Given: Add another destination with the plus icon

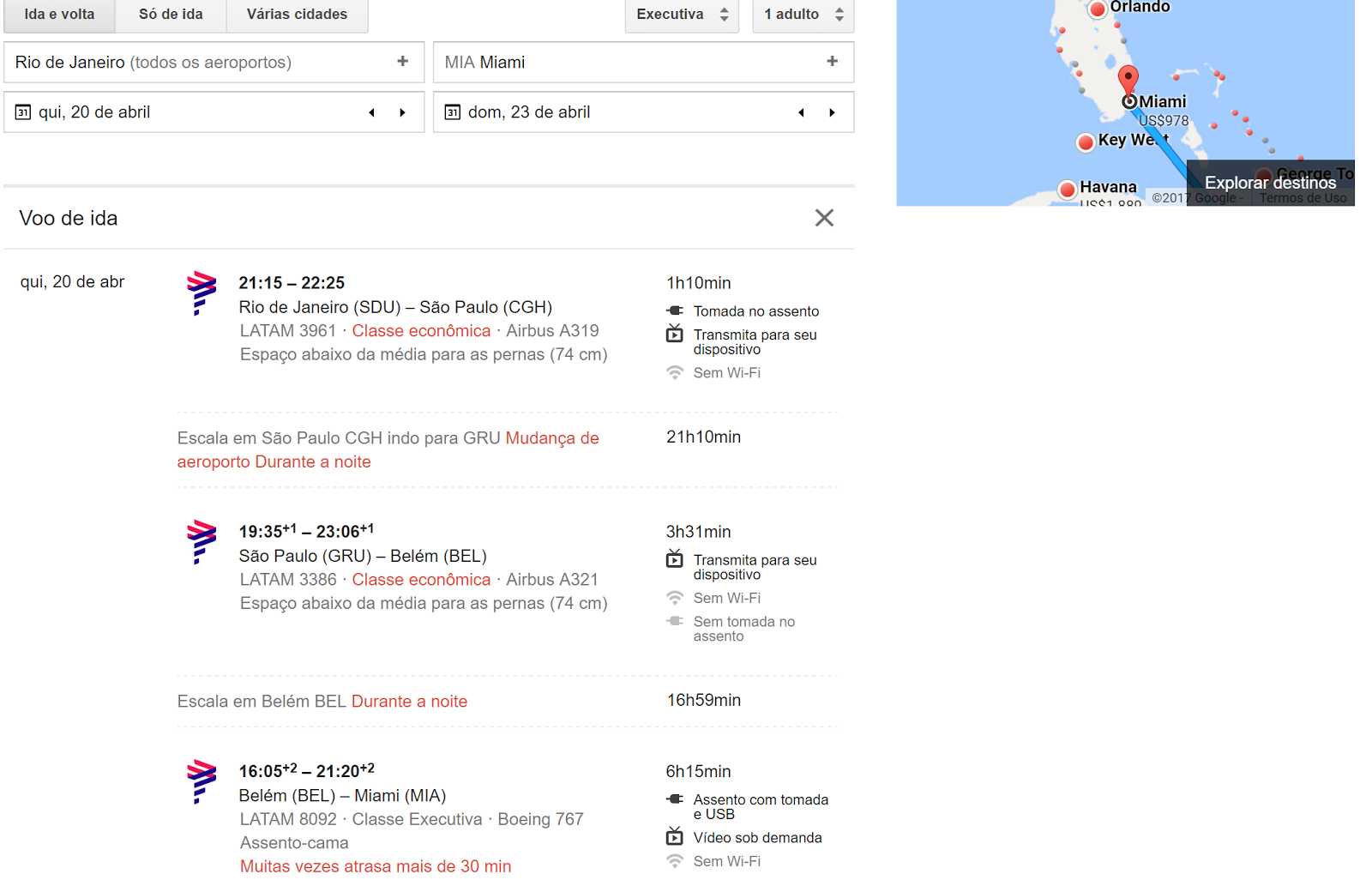Looking at the screenshot, I should point(832,62).
